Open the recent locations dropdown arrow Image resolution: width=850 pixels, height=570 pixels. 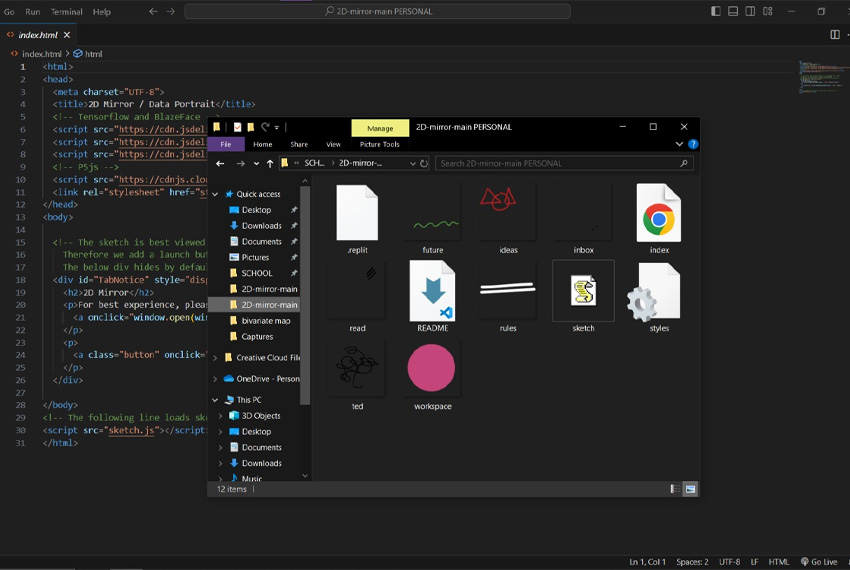coord(256,163)
